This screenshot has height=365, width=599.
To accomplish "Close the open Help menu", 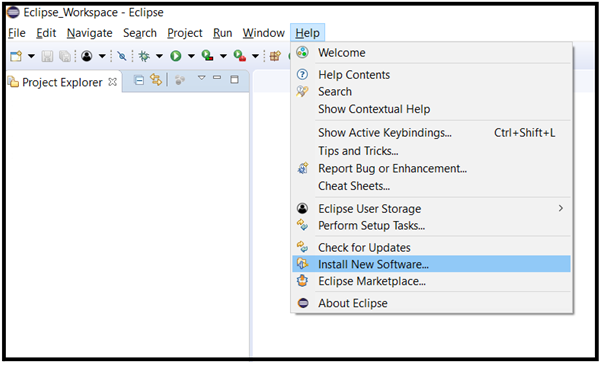I will coord(308,33).
